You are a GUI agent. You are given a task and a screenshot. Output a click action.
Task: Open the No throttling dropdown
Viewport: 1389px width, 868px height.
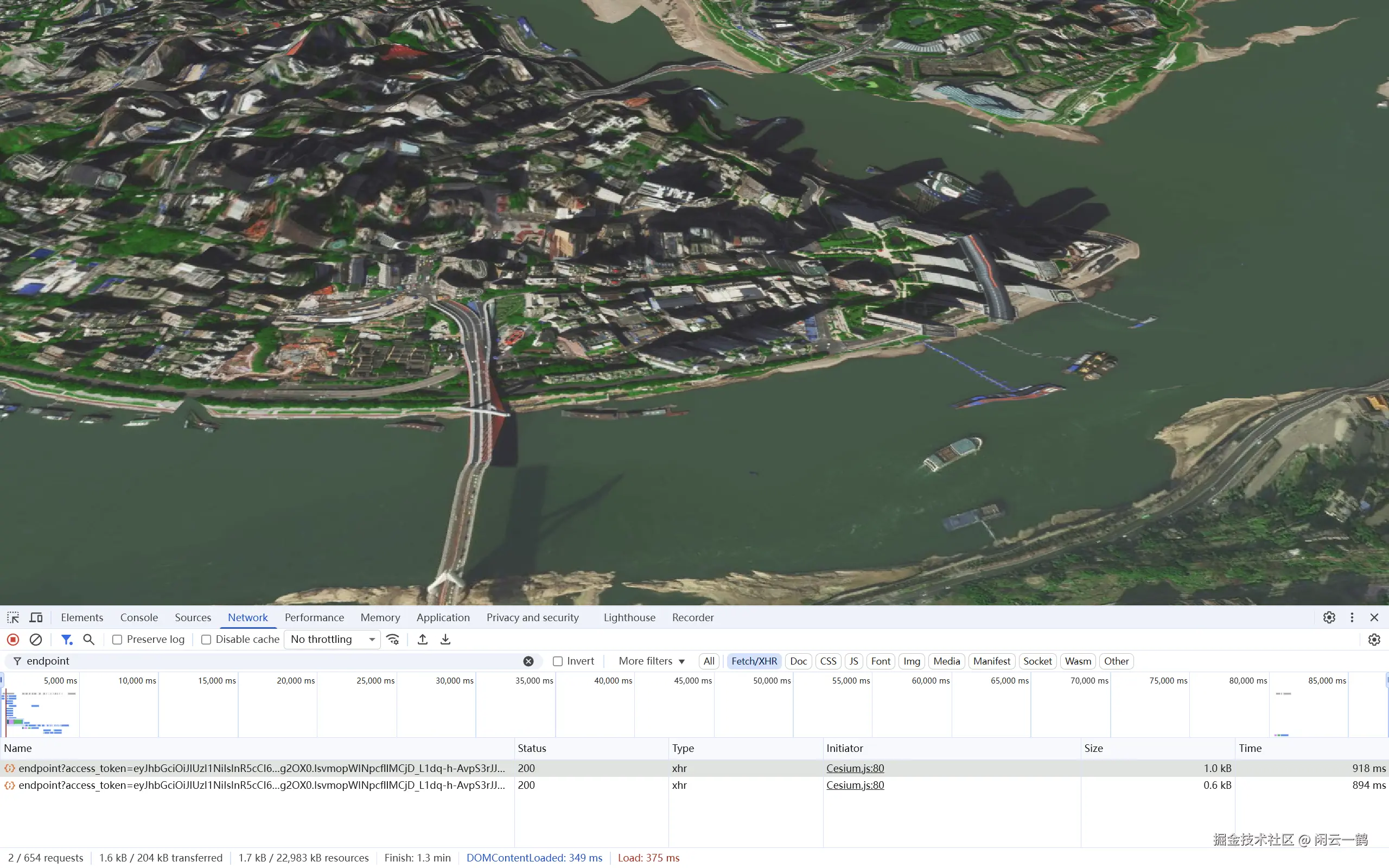pos(332,639)
